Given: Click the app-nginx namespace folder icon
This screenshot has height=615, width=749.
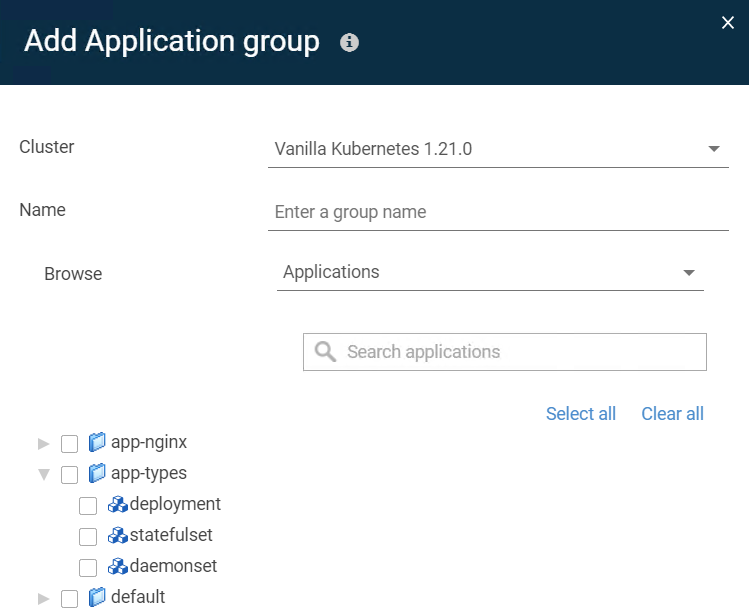Looking at the screenshot, I should pos(97,442).
